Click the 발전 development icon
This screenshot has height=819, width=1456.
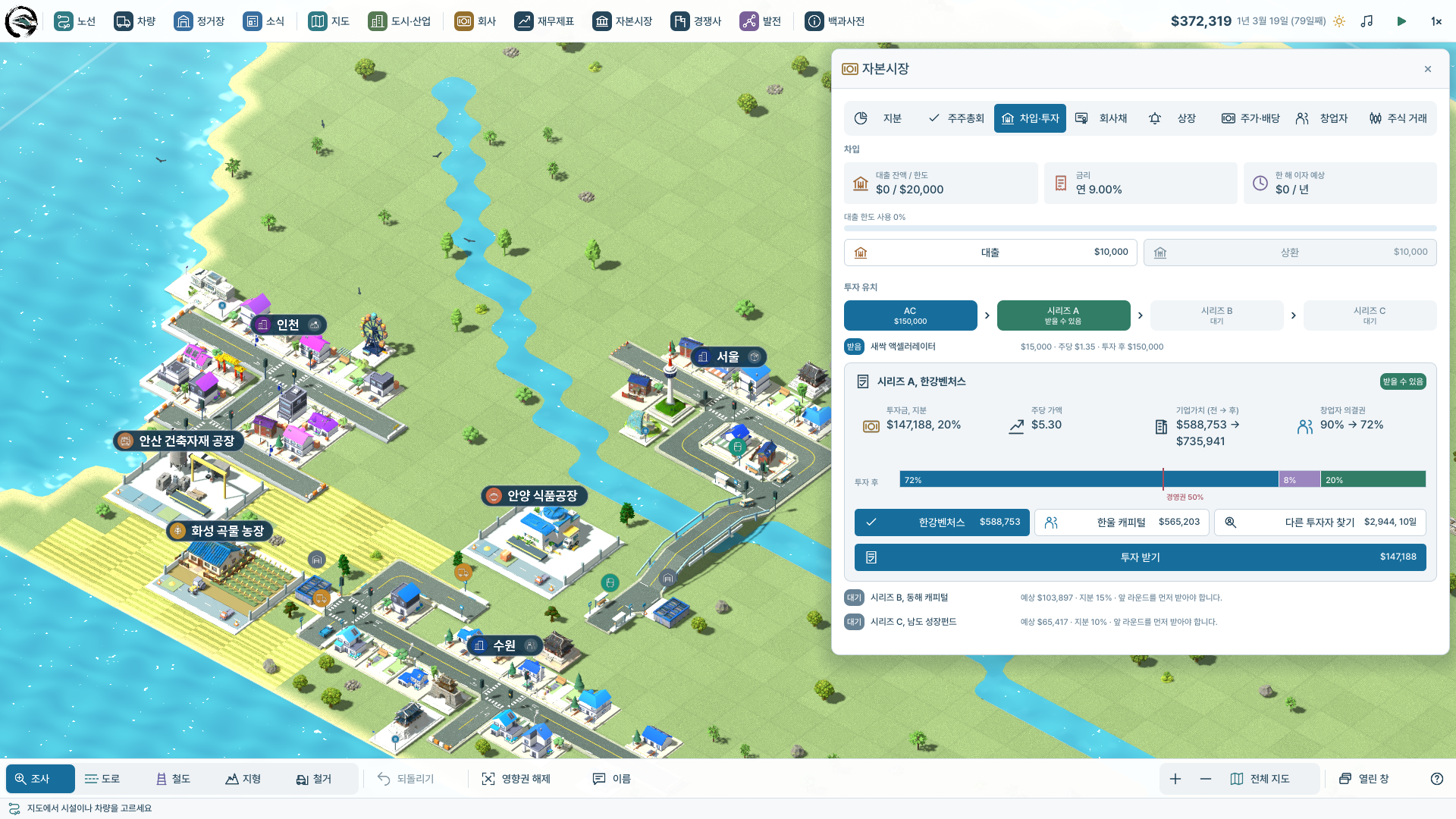click(x=748, y=21)
